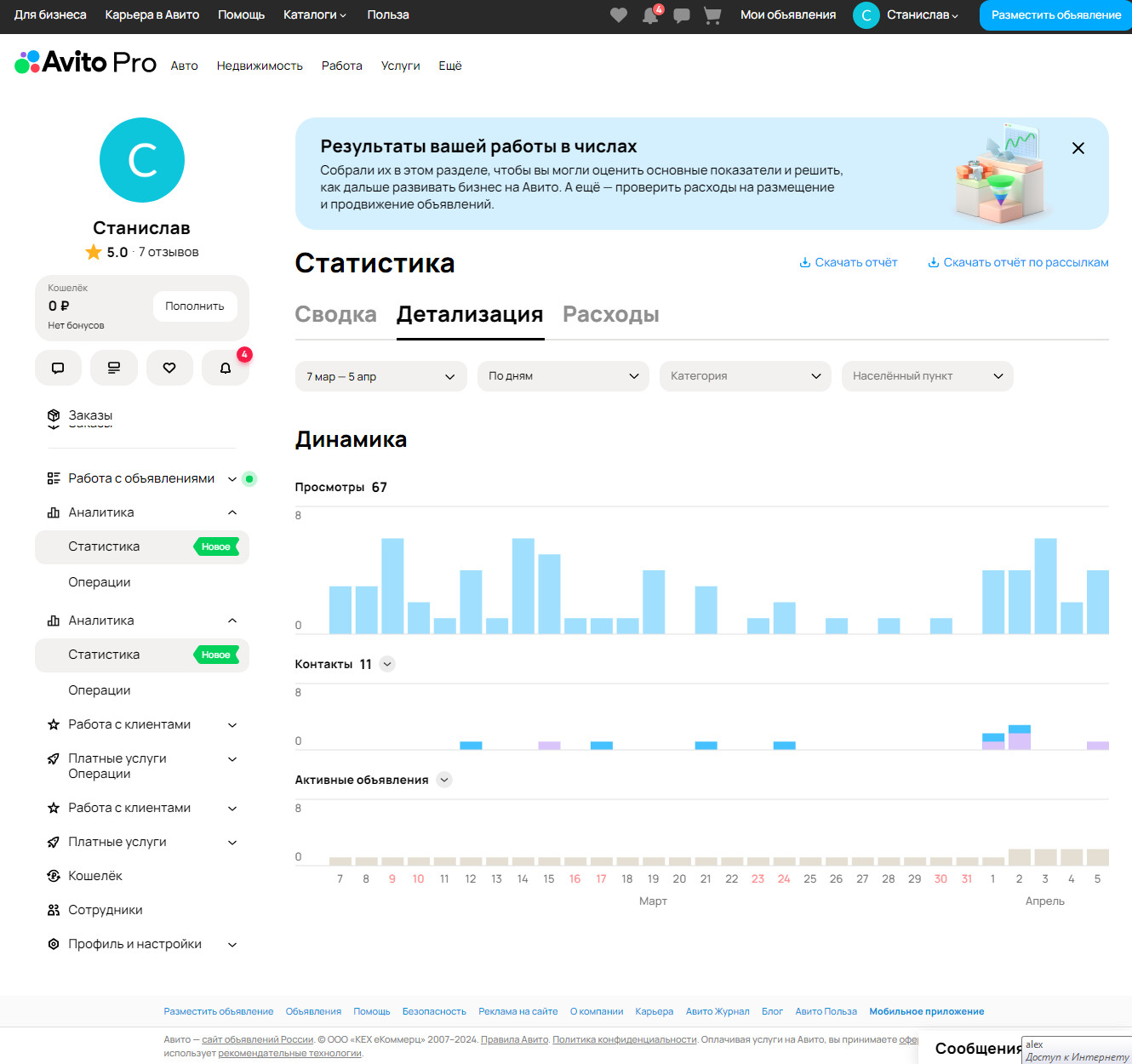This screenshot has height=1064, width=1132.
Task: Expand the Активные объявления chevron
Action: [444, 780]
